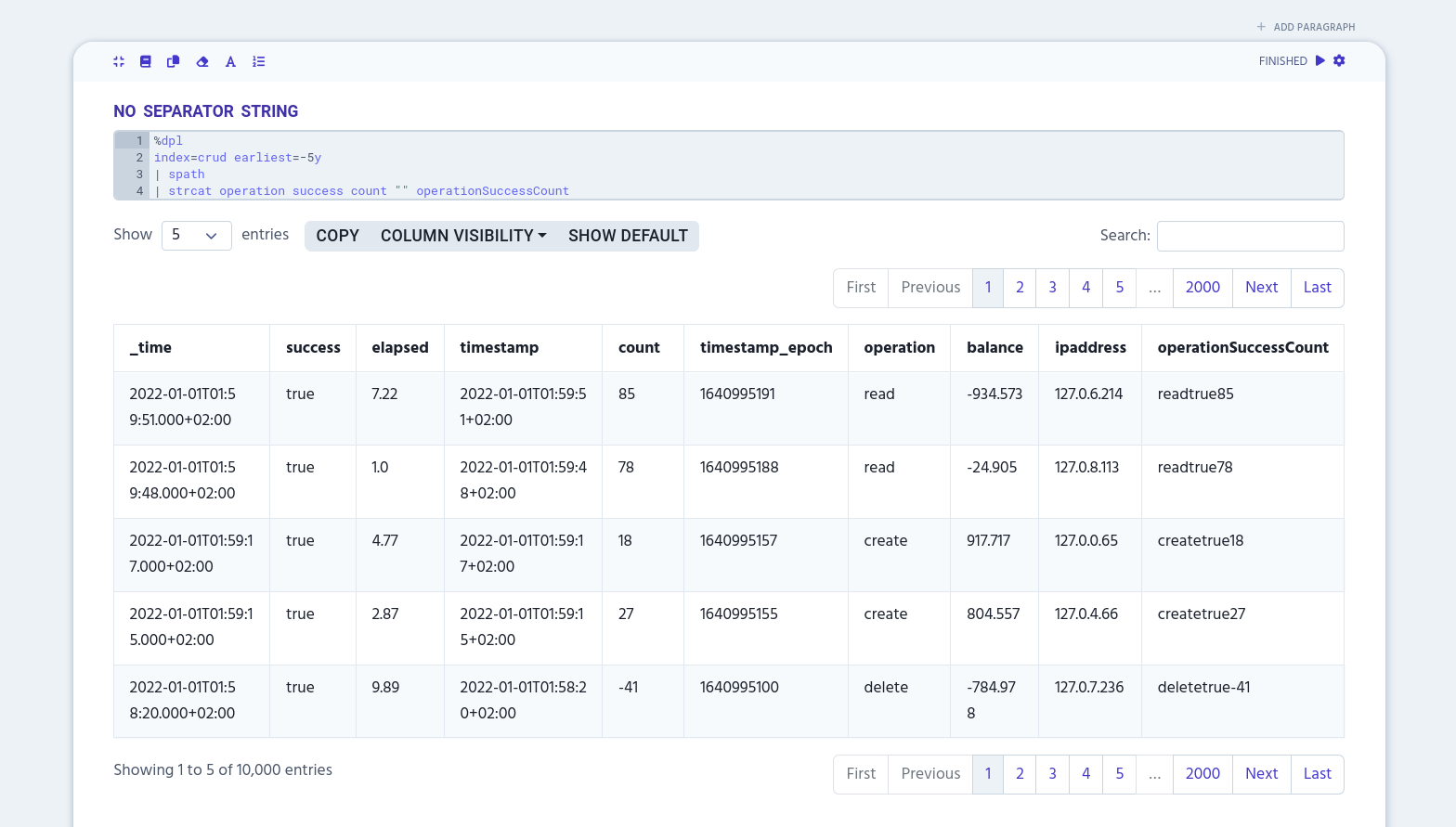The image size is (1456, 827).
Task: Click the FINISHED status label
Action: coord(1283,61)
